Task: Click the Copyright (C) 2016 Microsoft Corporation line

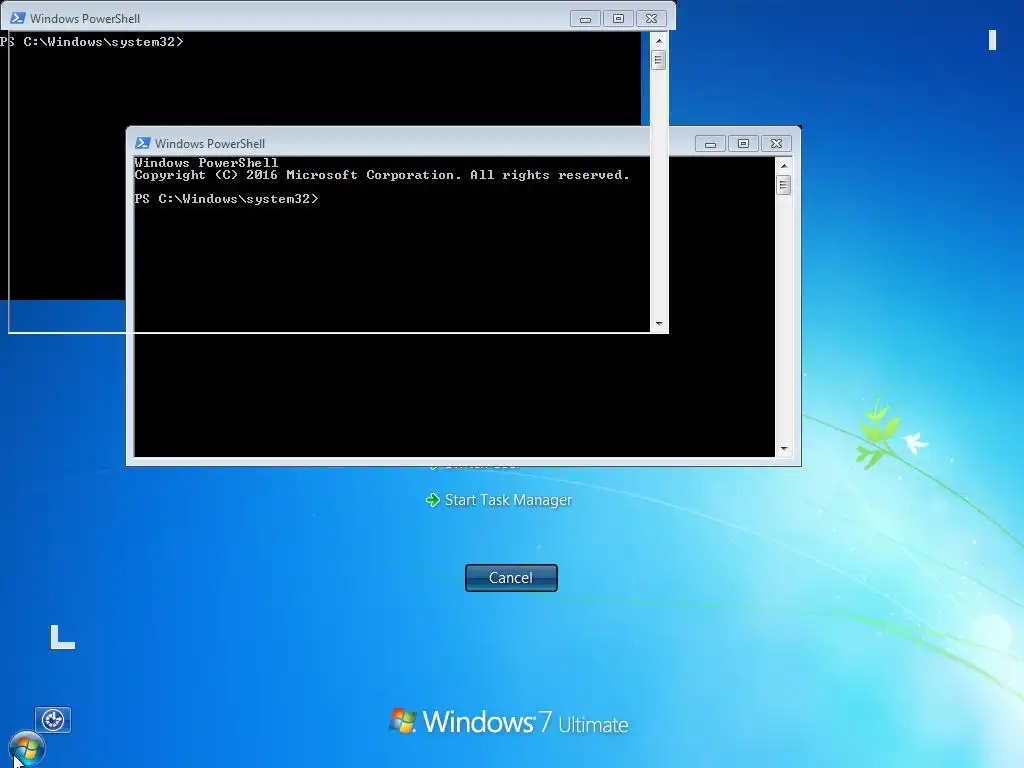Action: click(382, 175)
